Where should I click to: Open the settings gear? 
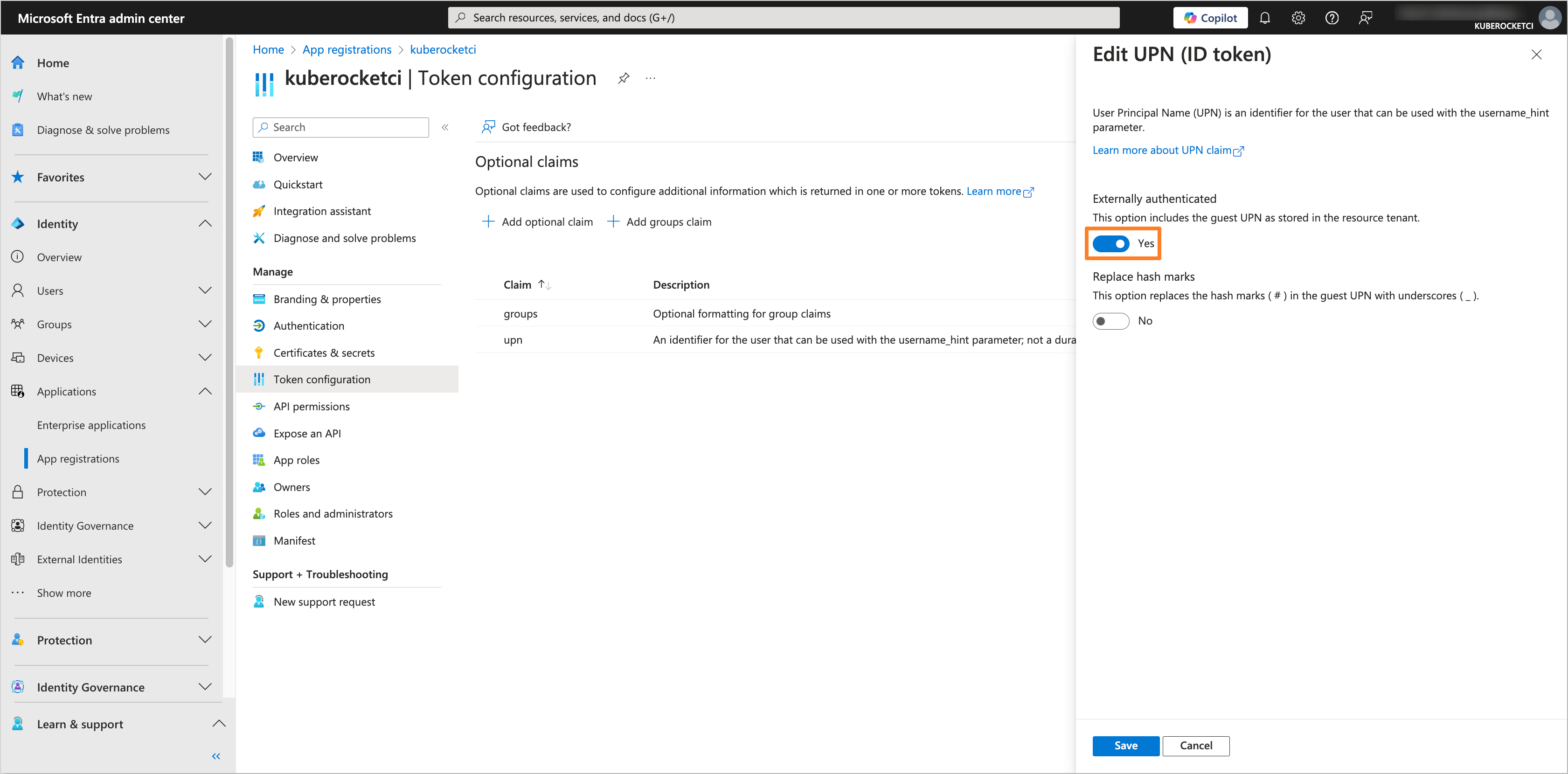click(x=1298, y=18)
